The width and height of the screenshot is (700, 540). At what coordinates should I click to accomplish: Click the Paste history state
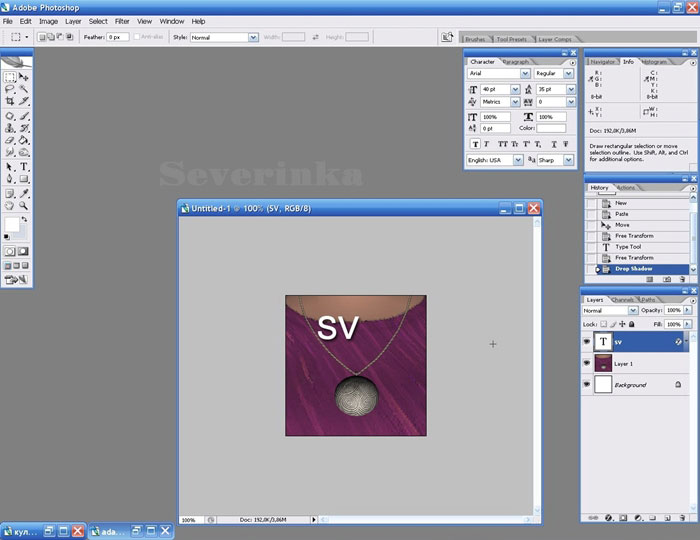(621, 214)
